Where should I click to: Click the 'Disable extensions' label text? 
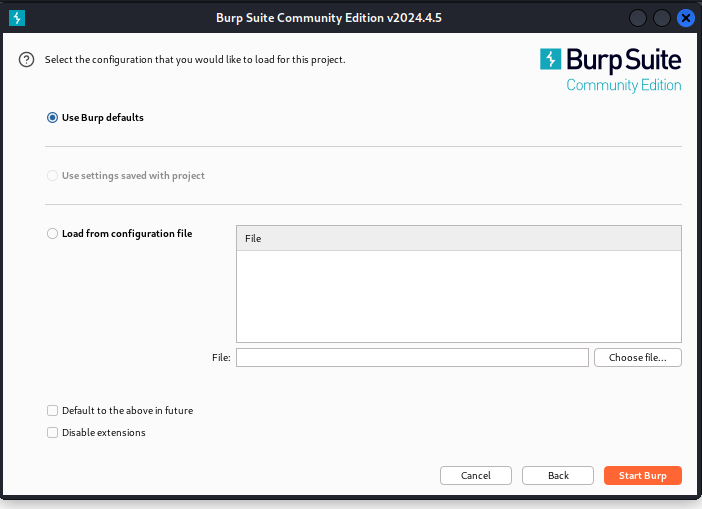(104, 432)
